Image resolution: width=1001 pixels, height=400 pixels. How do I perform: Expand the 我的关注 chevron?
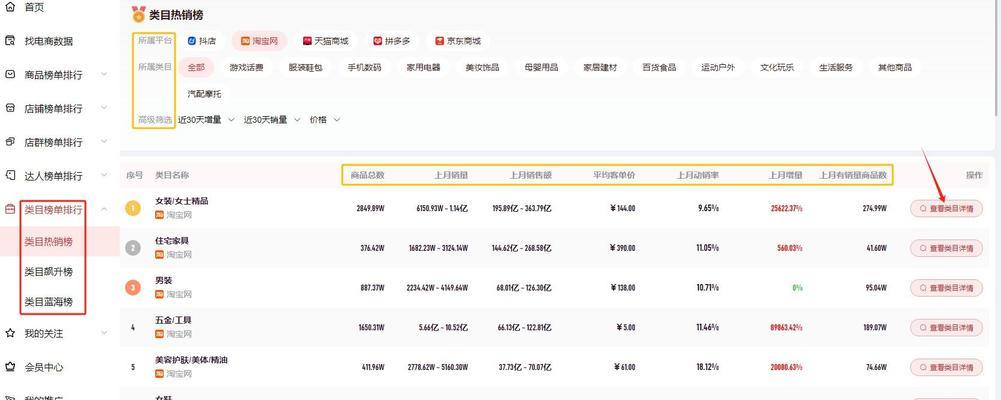click(104, 333)
